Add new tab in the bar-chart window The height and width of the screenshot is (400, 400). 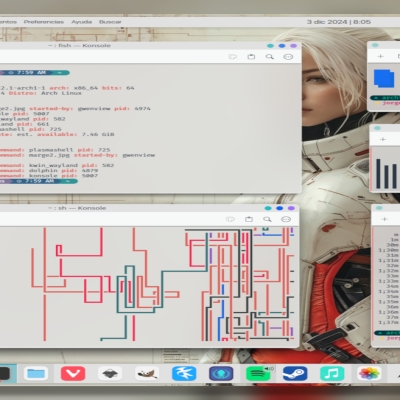[383, 139]
